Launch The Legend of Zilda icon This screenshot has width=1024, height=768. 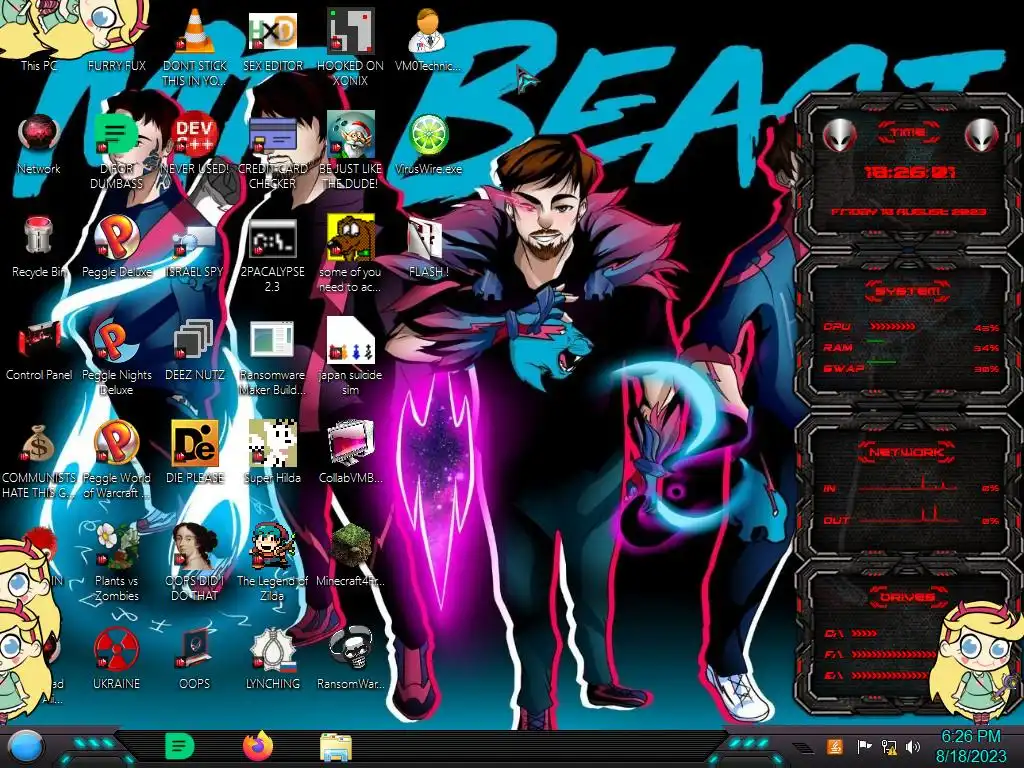[272, 546]
